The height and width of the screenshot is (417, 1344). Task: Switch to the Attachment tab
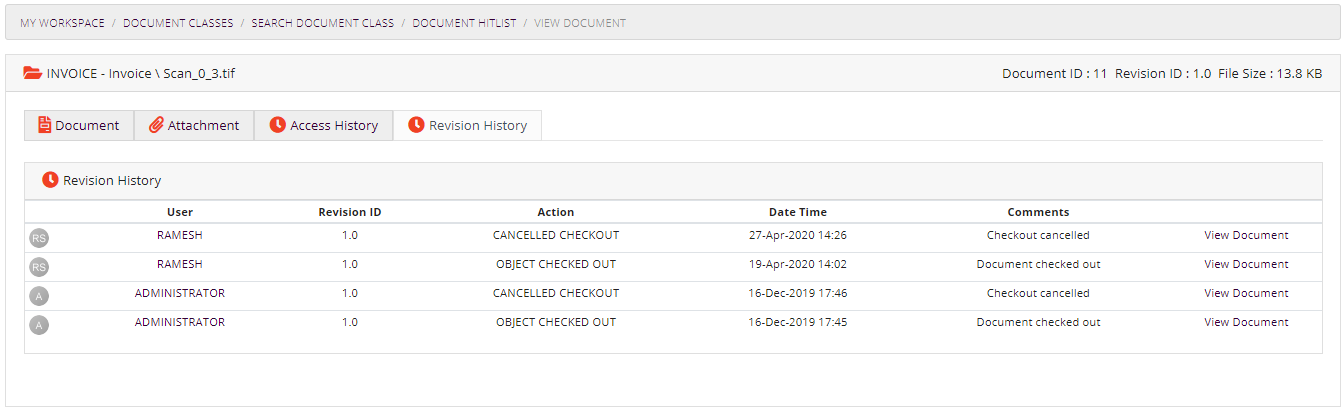point(194,125)
